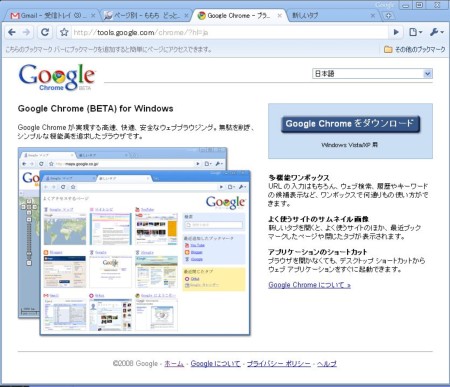
Task: Click Google Chrome をダウンロード button
Action: pos(350,124)
